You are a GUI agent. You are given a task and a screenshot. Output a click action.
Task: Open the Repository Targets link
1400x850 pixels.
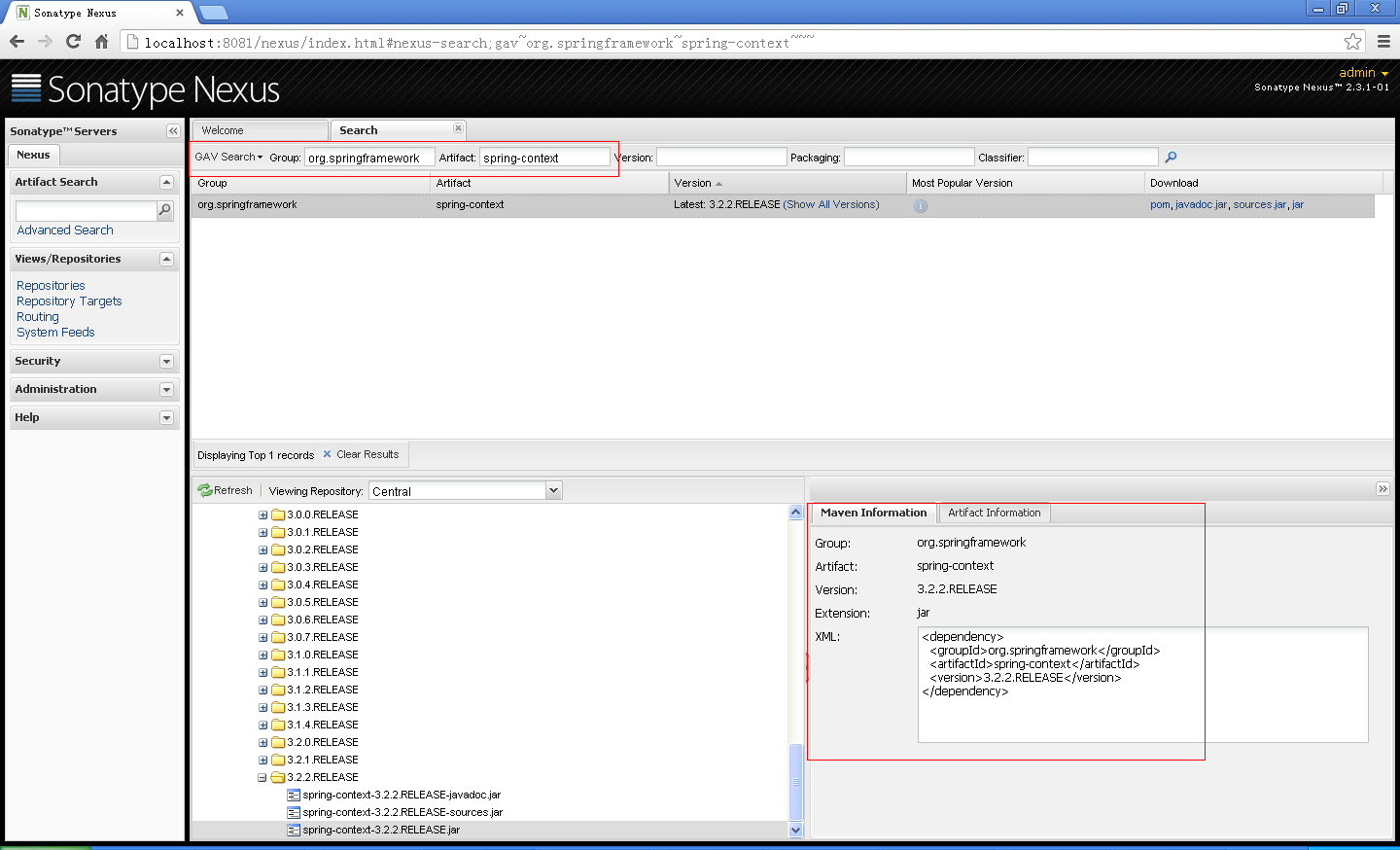point(69,301)
